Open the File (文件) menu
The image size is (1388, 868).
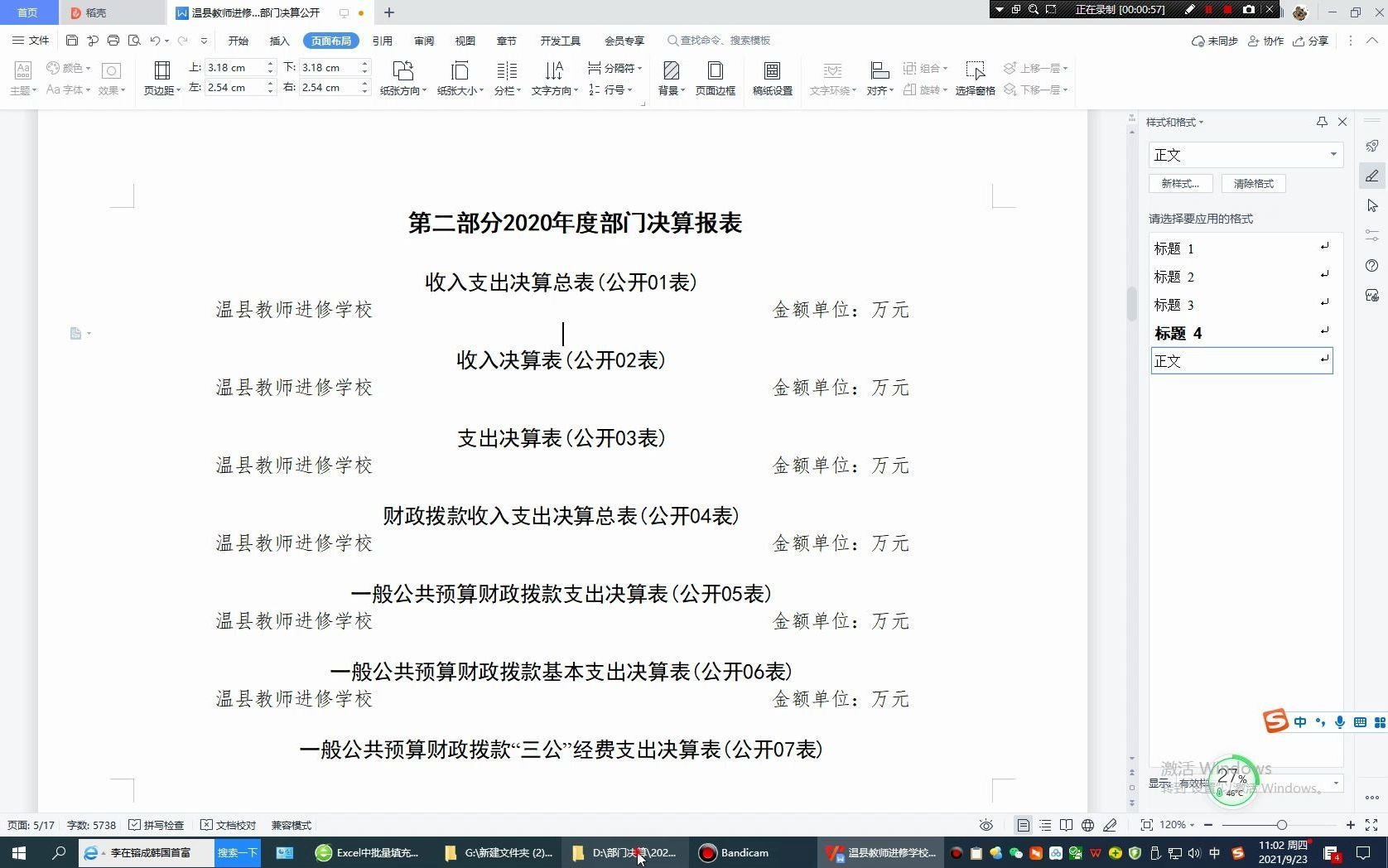click(x=31, y=40)
